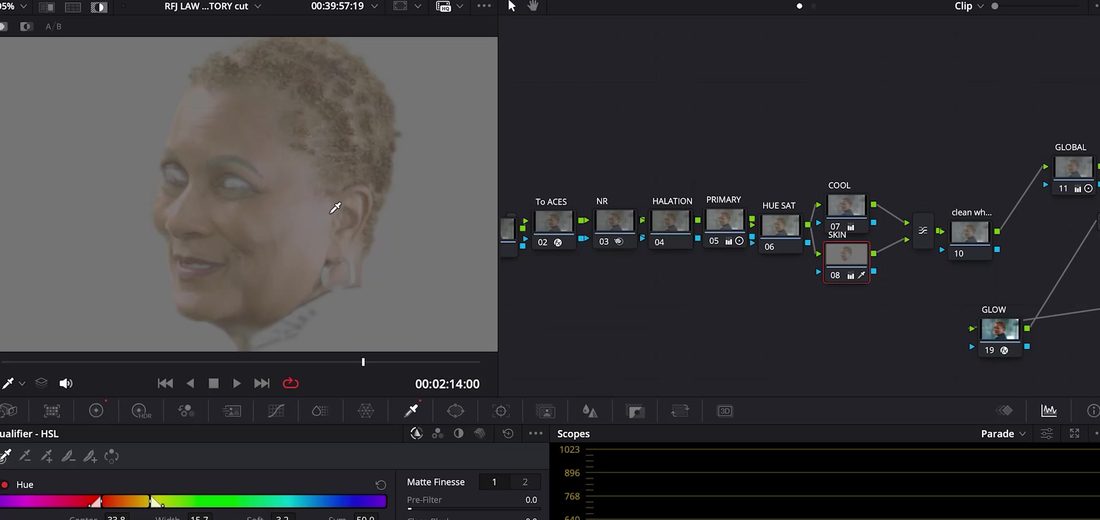Switch qualifier to HSL mode icon
The height and width of the screenshot is (520, 1100).
tap(416, 434)
